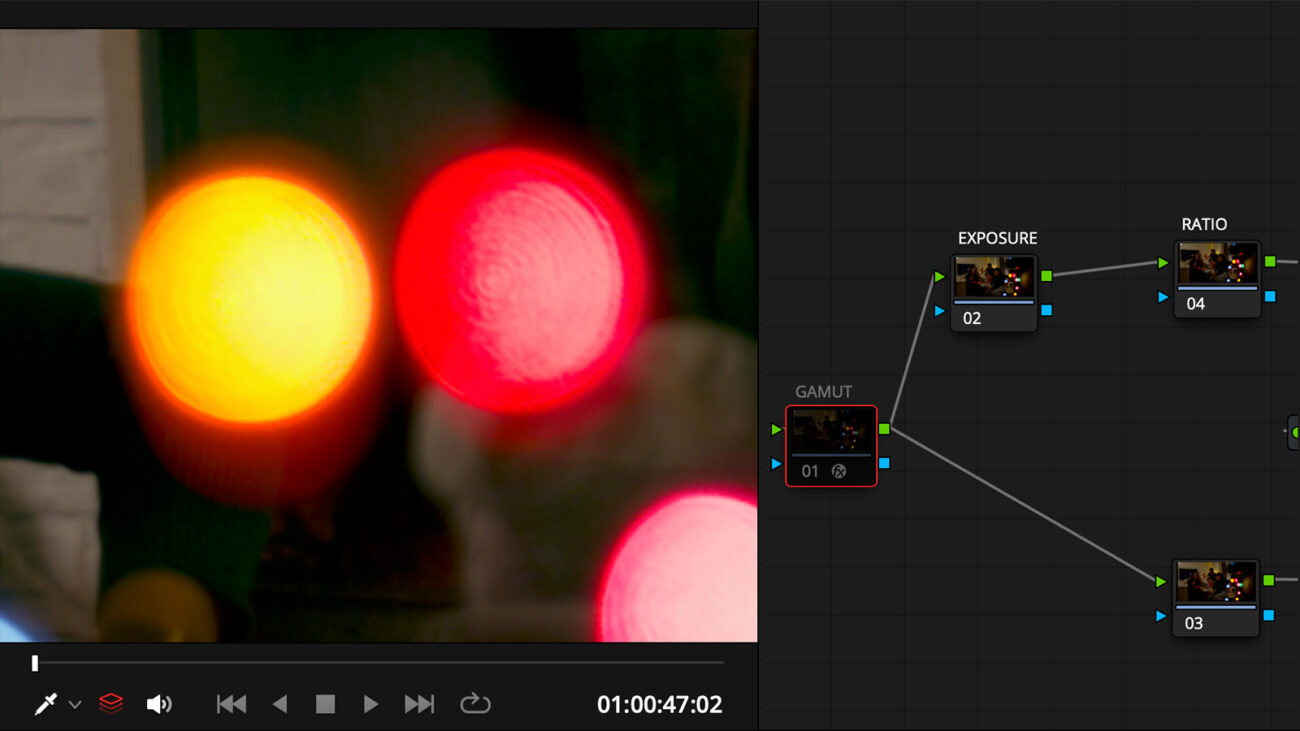
Task: Jump to the last frame of the clip
Action: point(419,703)
